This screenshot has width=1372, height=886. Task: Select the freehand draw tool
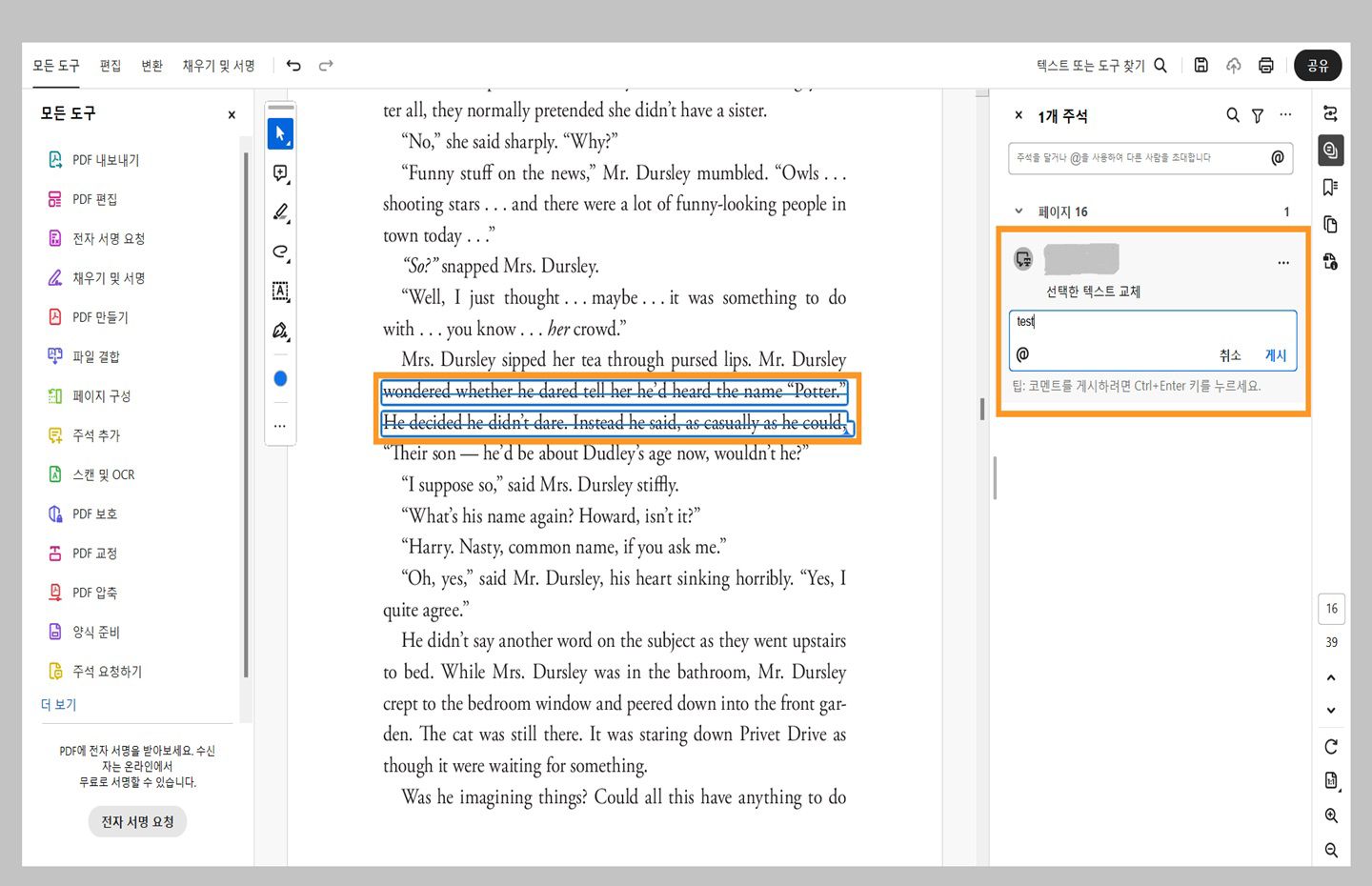(x=280, y=252)
